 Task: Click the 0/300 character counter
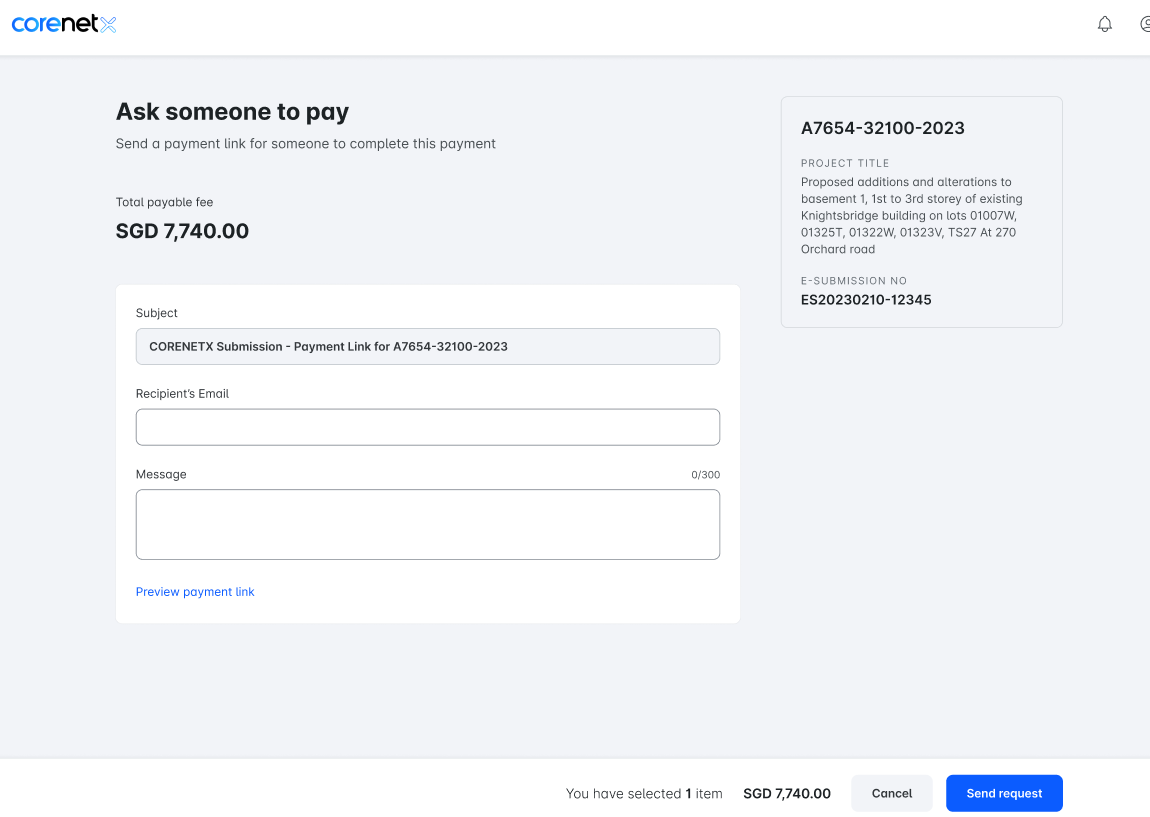click(706, 474)
